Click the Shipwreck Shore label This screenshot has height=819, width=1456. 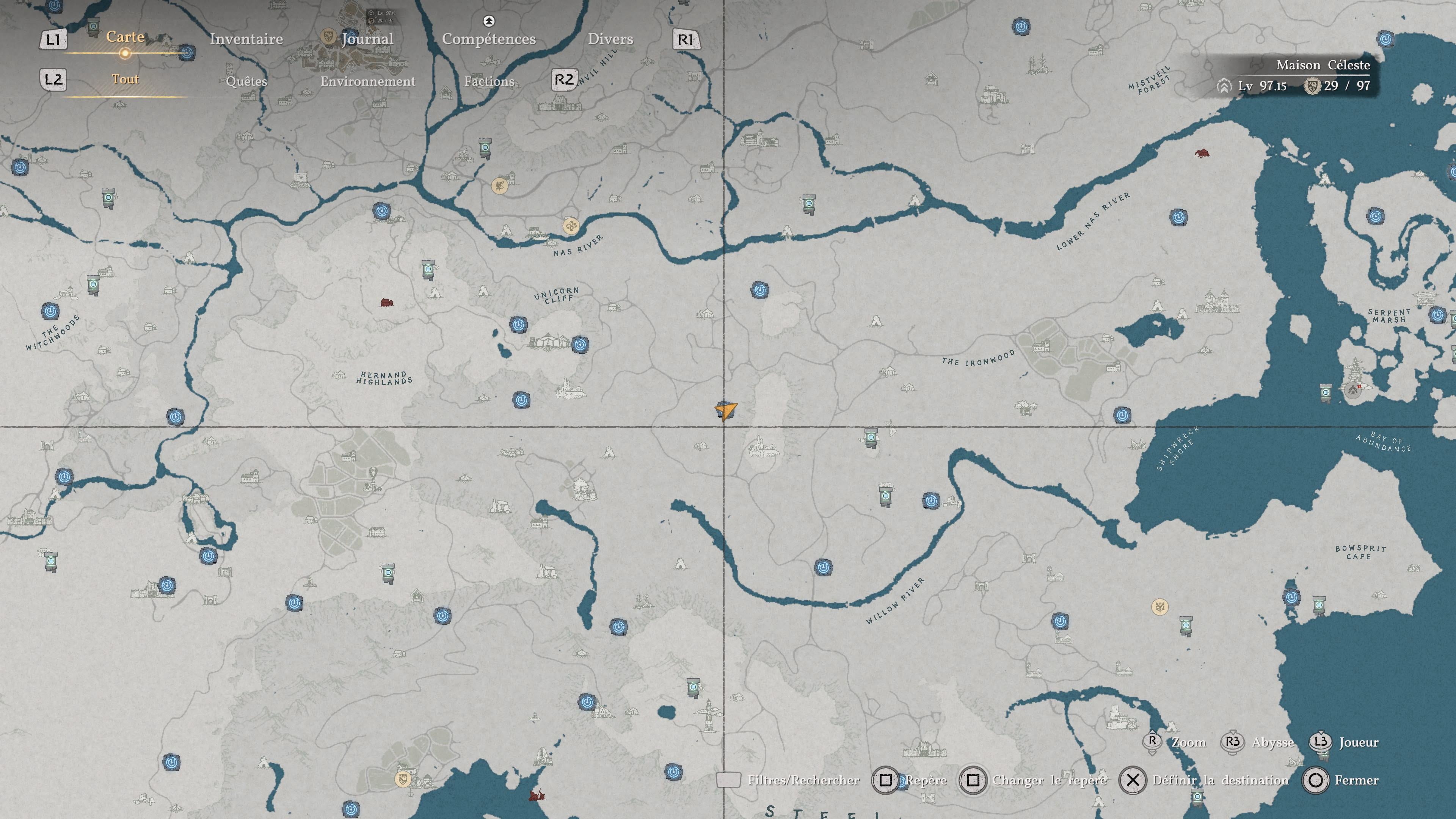(1177, 449)
